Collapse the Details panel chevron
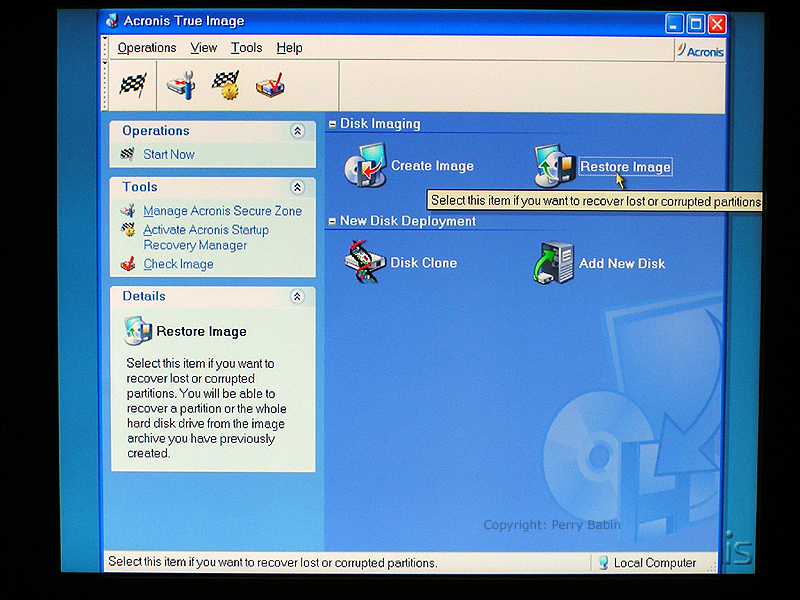 tap(297, 296)
